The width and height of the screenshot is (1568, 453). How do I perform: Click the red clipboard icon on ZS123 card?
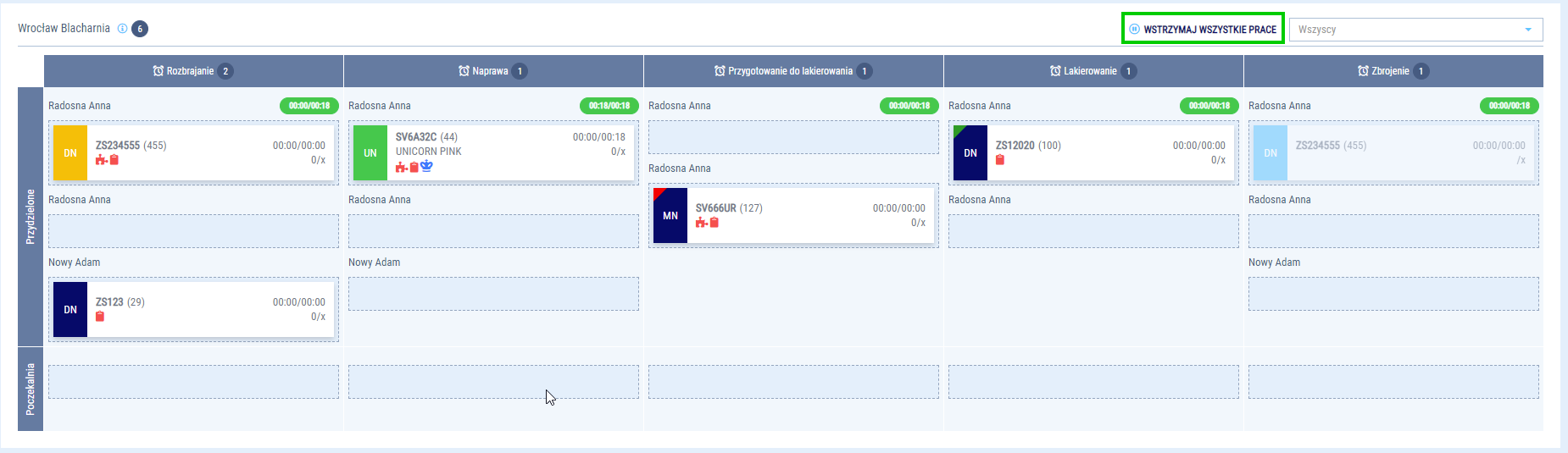[100, 317]
